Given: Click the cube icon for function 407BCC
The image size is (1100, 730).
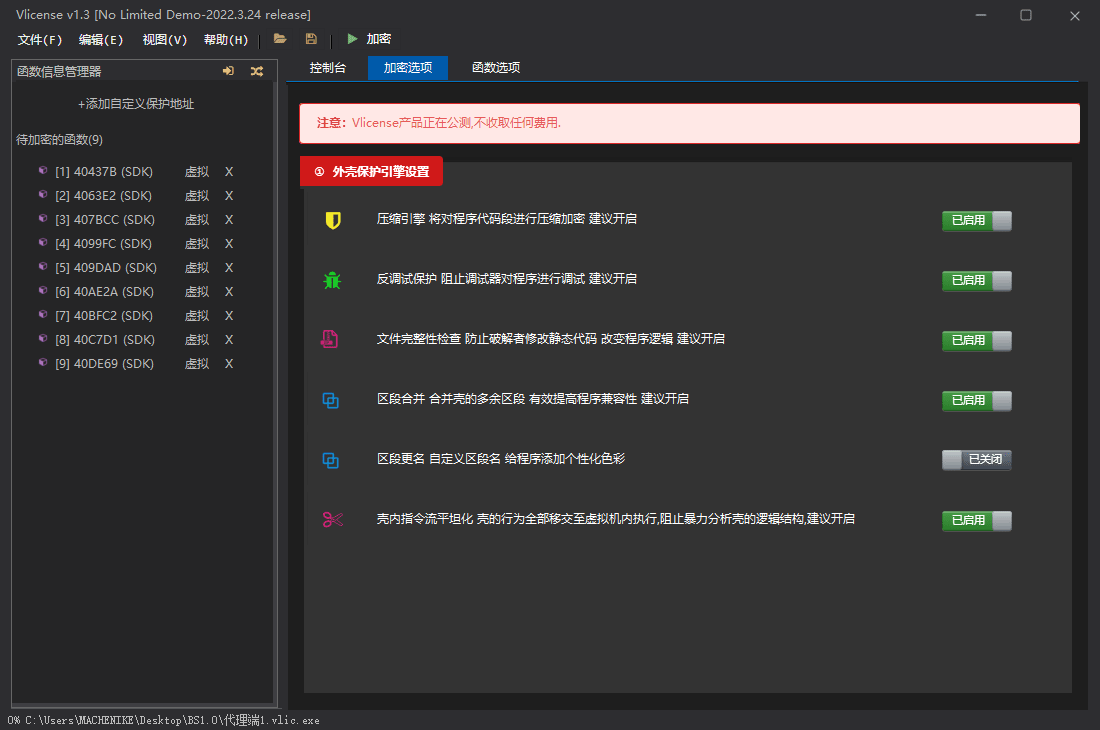Looking at the screenshot, I should click(43, 218).
